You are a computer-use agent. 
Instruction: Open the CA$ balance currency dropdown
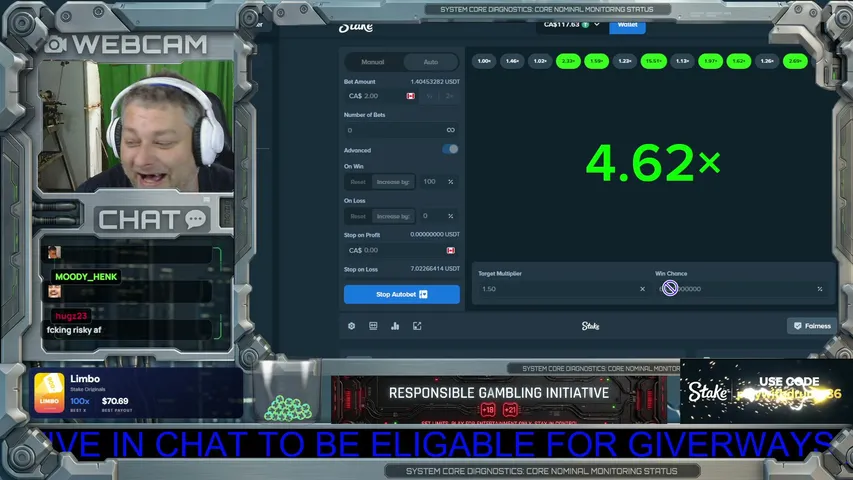[571, 24]
